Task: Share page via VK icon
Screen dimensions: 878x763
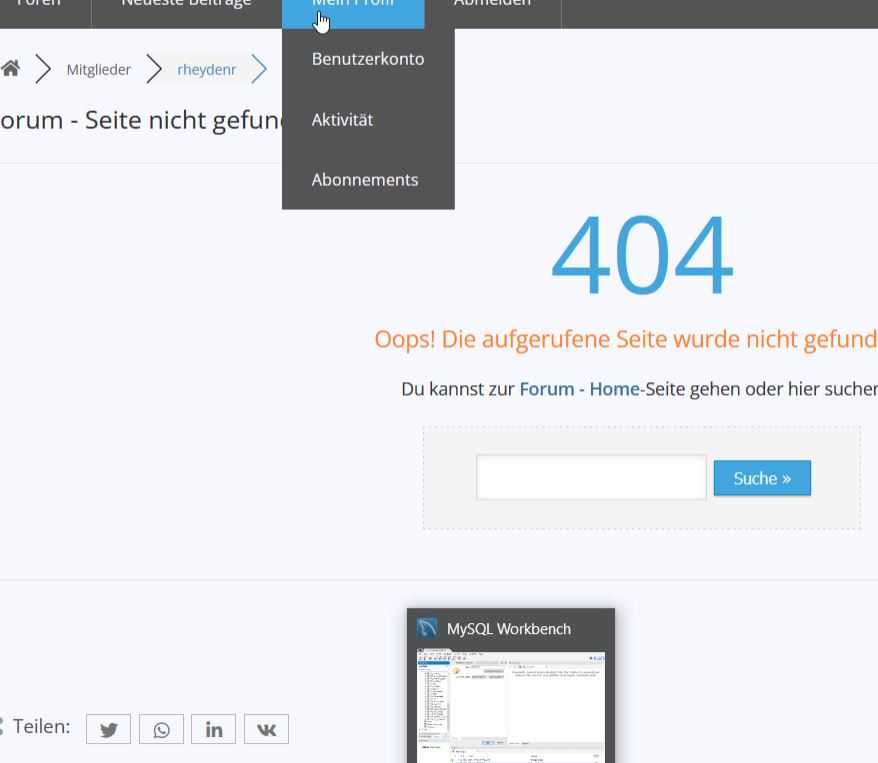Action: coord(266,729)
